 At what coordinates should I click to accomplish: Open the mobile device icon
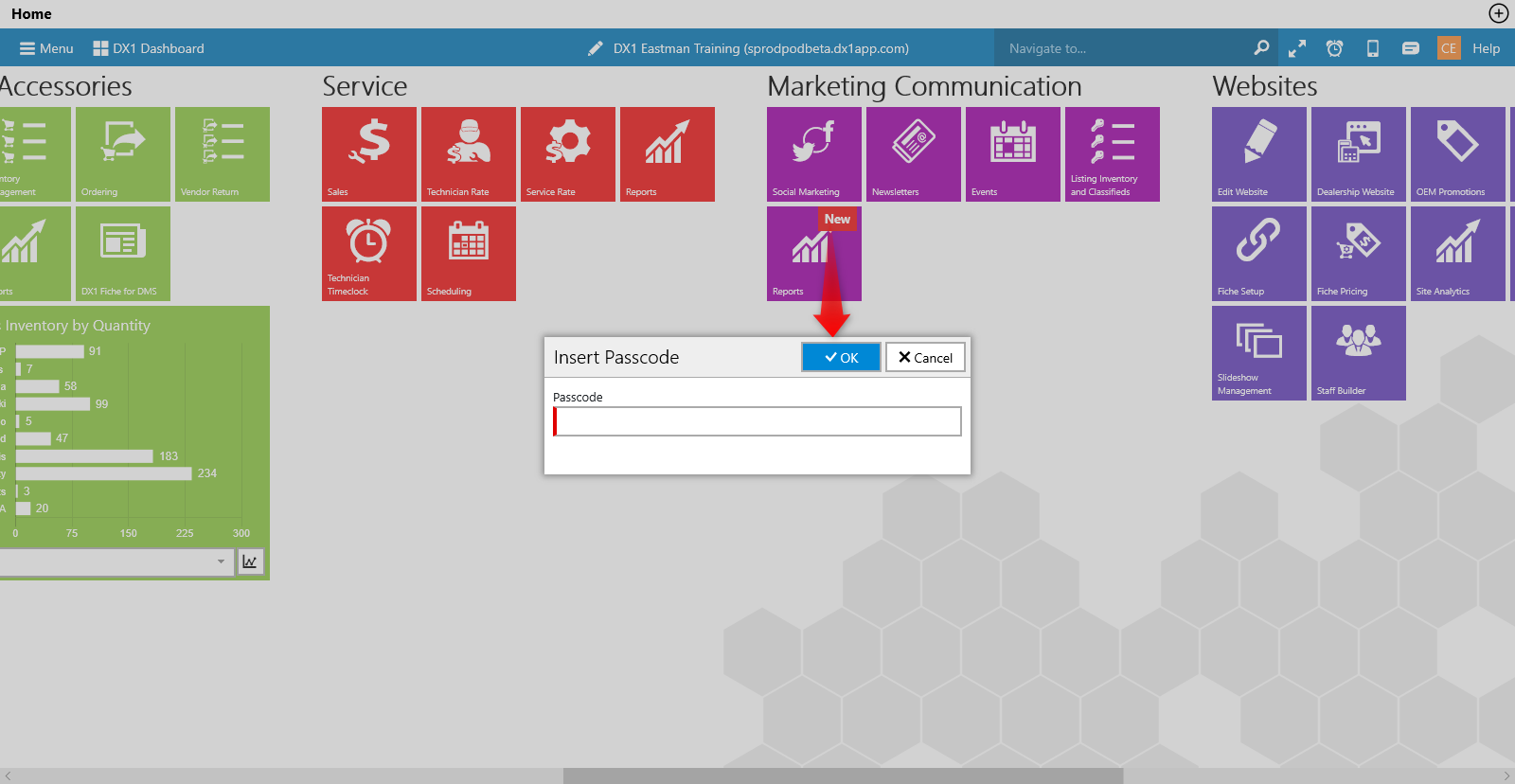(x=1372, y=48)
